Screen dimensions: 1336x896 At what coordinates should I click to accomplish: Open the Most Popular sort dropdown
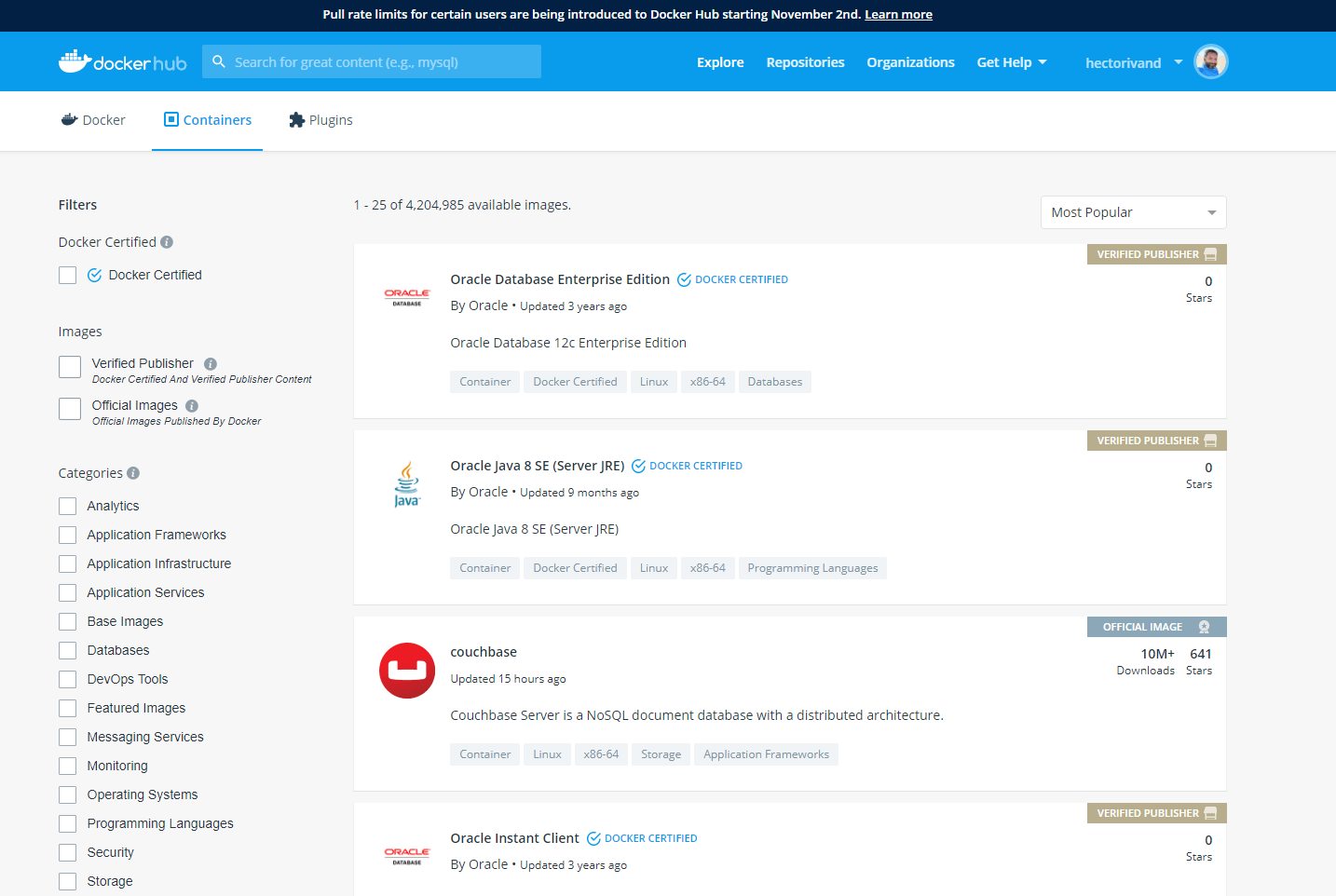click(1133, 212)
